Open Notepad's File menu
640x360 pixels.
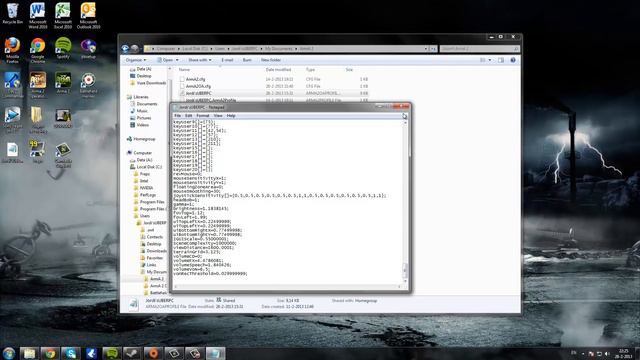point(178,116)
